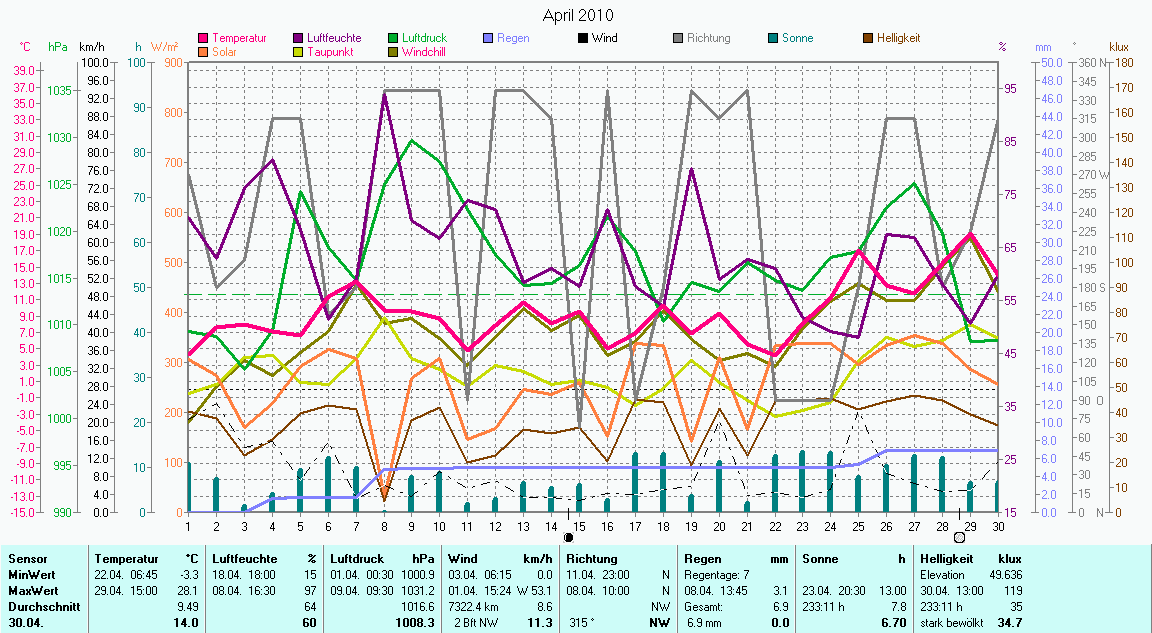Click the MaxWert row label
1152x633 pixels.
[31, 591]
